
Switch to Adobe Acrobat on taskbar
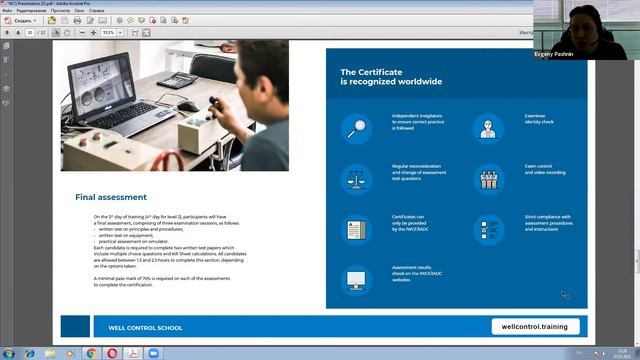pos(133,353)
